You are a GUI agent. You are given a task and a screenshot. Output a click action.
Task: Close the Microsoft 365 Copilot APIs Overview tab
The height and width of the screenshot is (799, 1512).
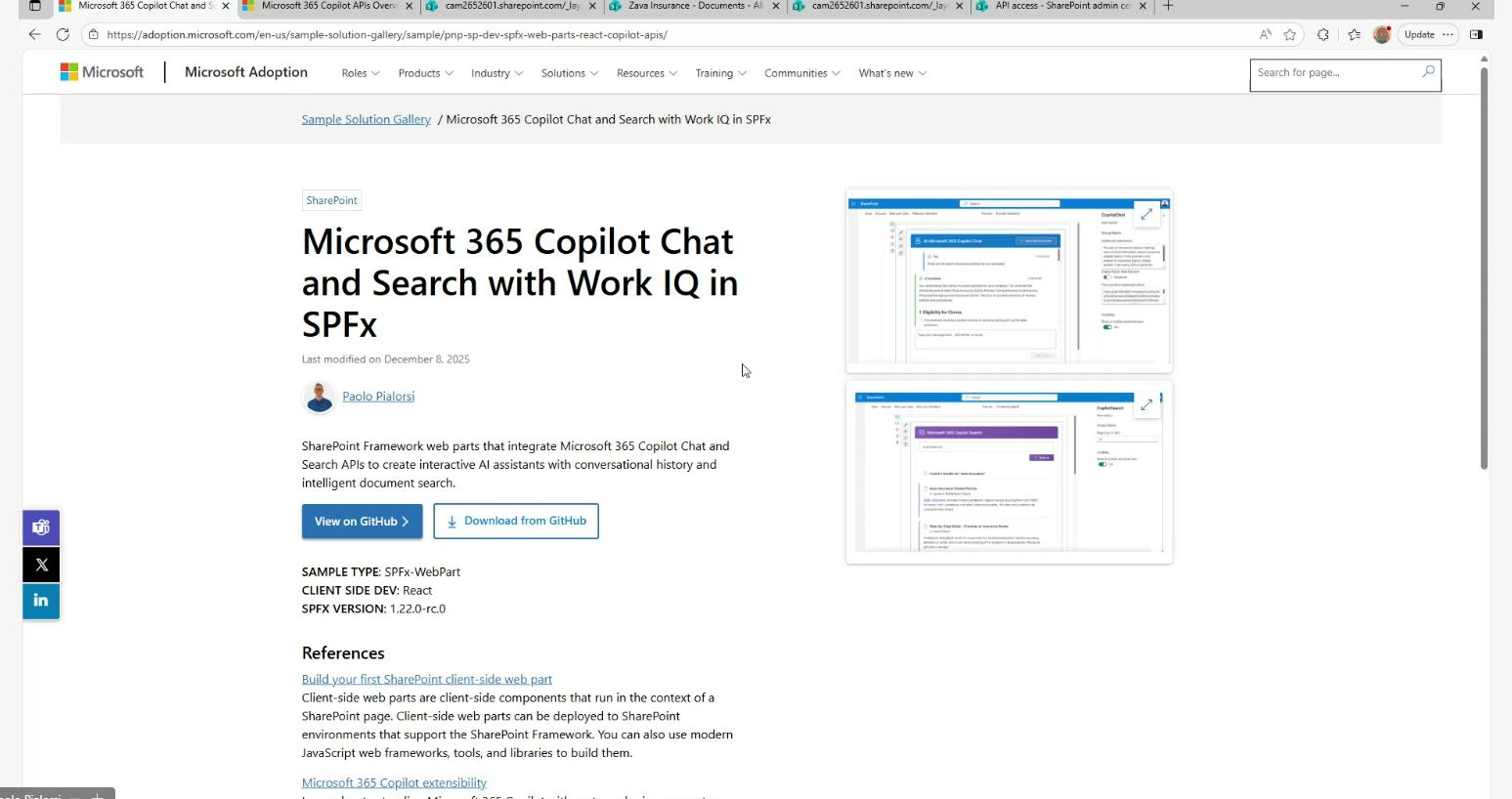coord(410,6)
